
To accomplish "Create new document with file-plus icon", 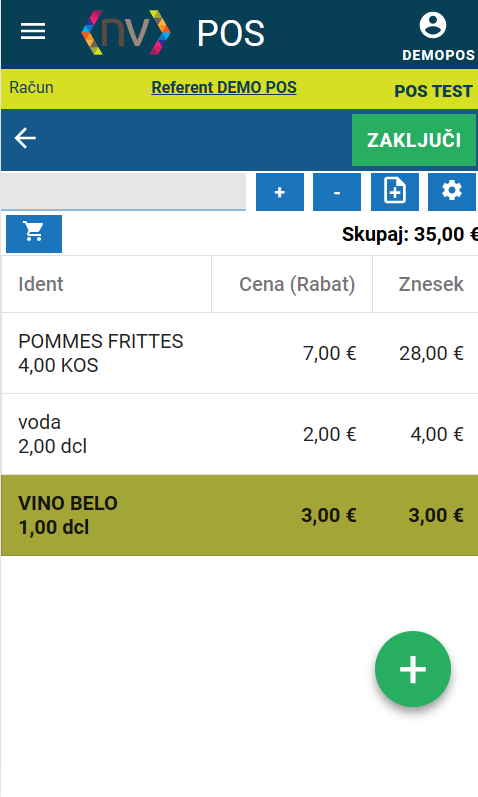I will [x=395, y=192].
